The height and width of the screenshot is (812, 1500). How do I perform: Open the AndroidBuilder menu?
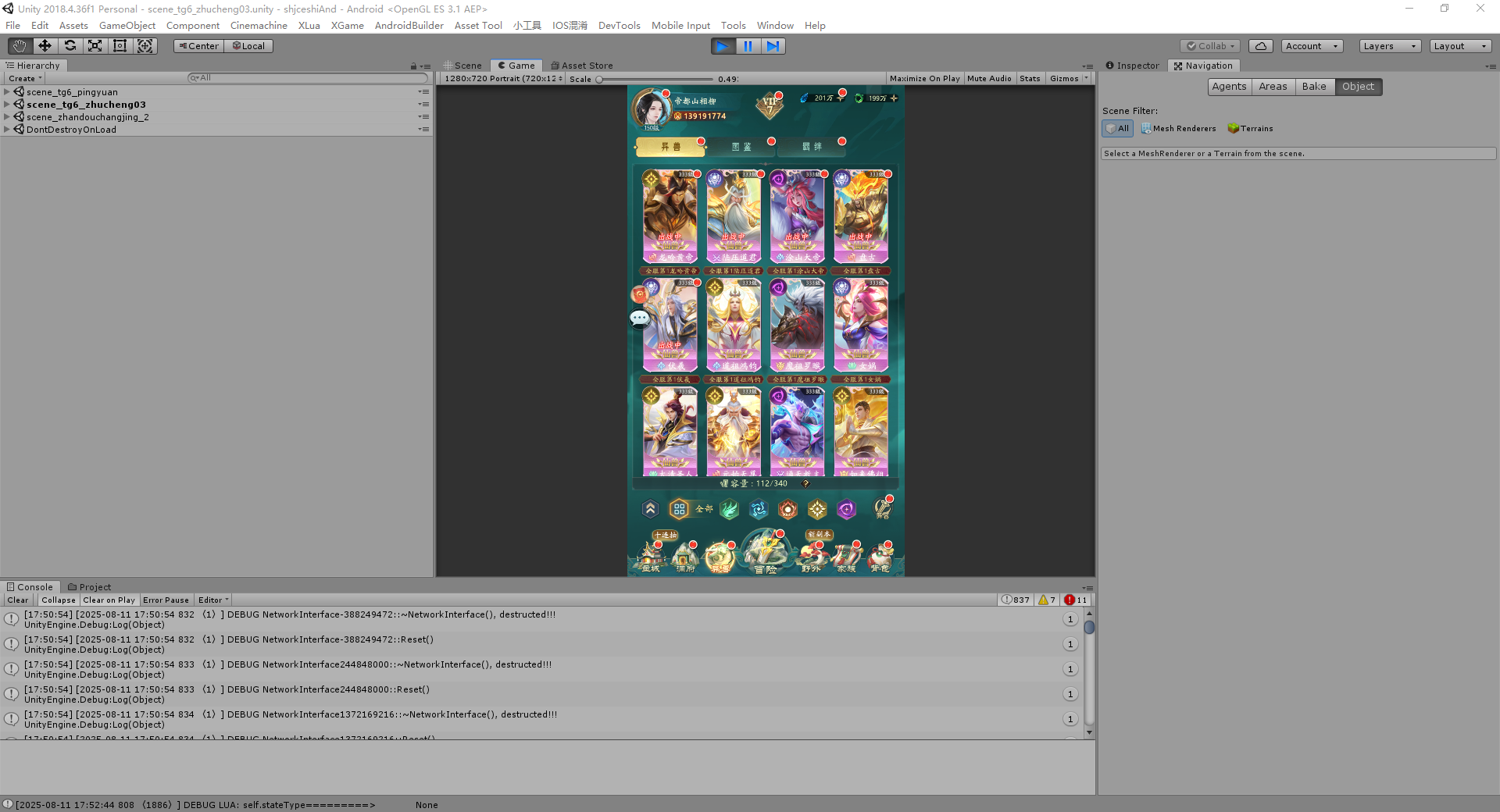tap(409, 26)
